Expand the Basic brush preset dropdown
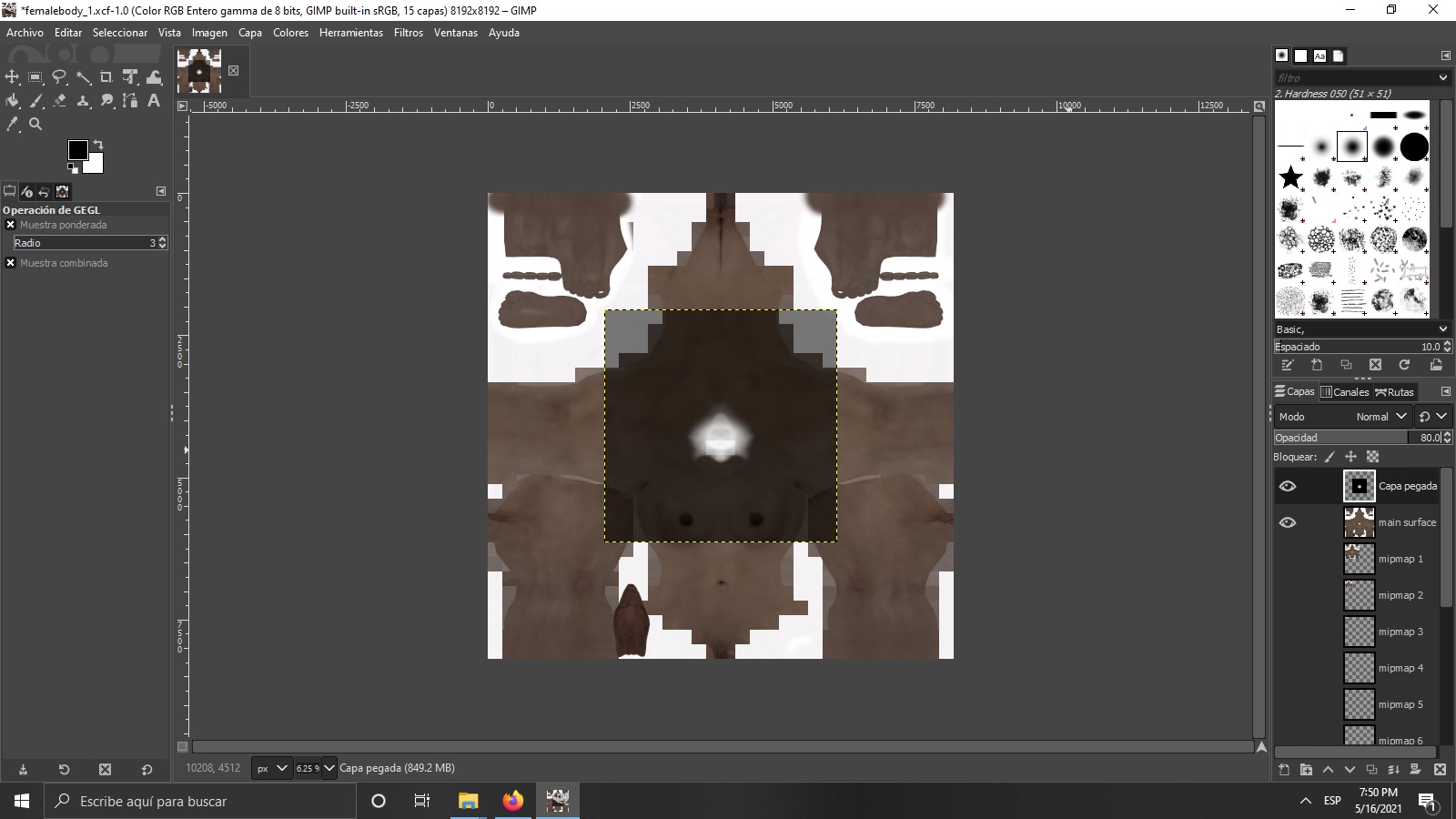This screenshot has width=1456, height=819. pyautogui.click(x=1442, y=329)
